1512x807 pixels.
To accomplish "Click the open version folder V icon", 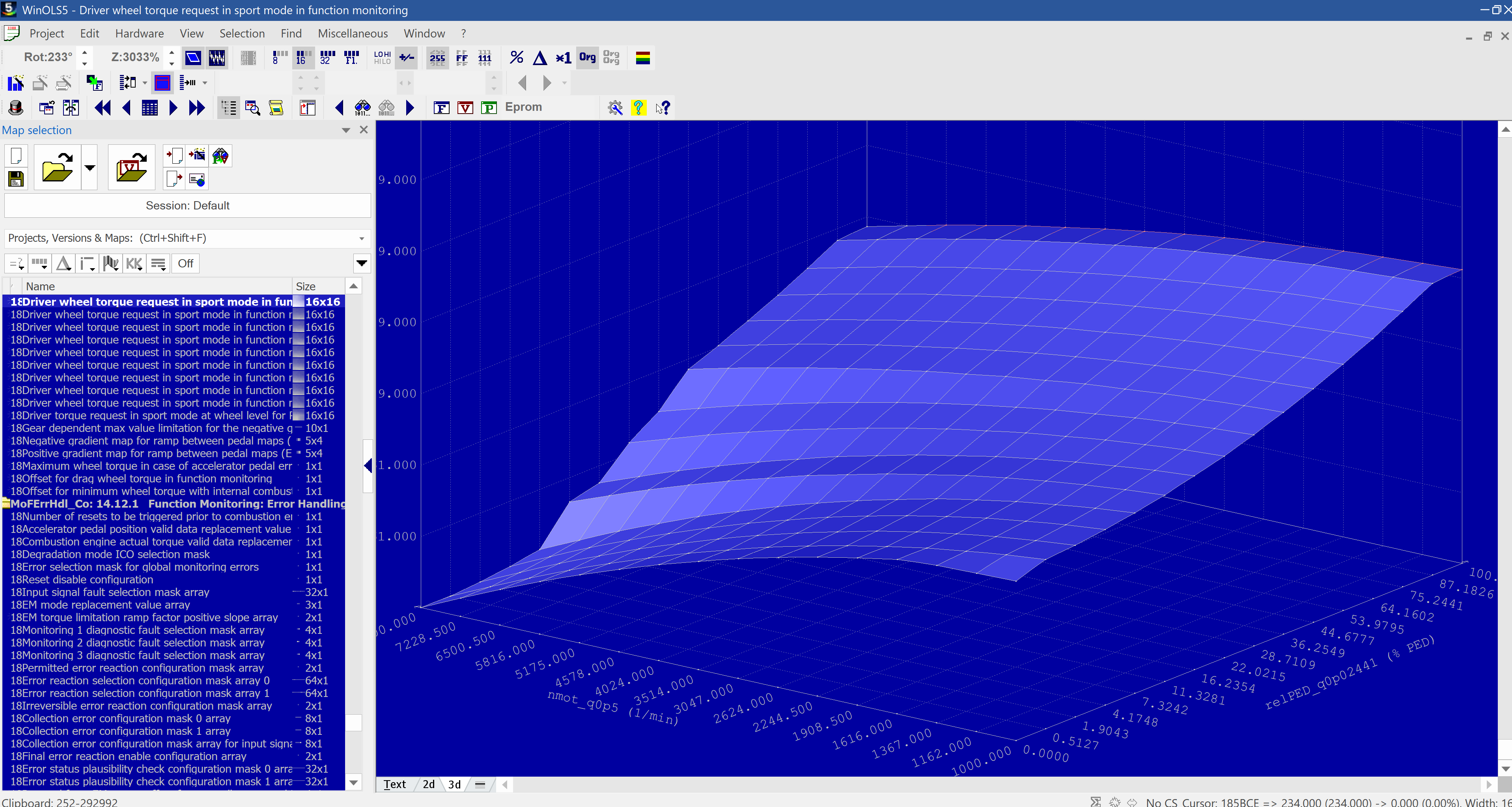I will [131, 167].
